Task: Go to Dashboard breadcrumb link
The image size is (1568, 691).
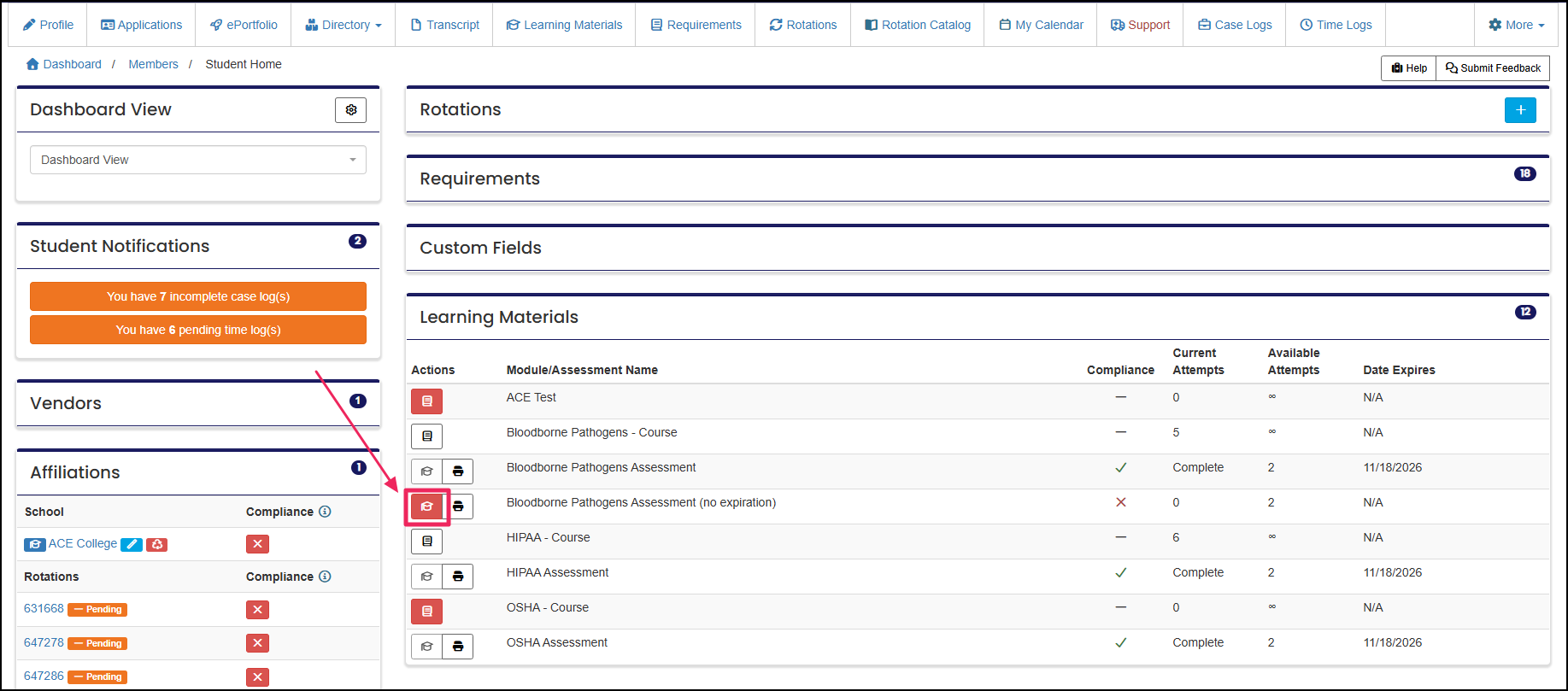Action: pos(64,64)
